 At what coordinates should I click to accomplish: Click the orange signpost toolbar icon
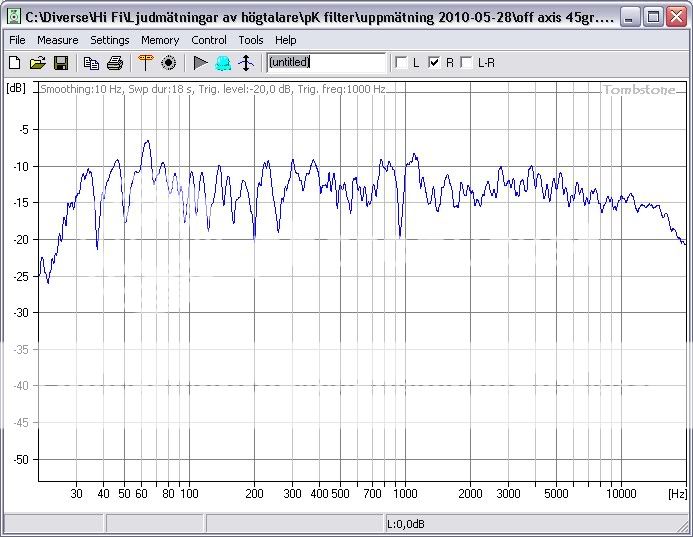point(145,63)
